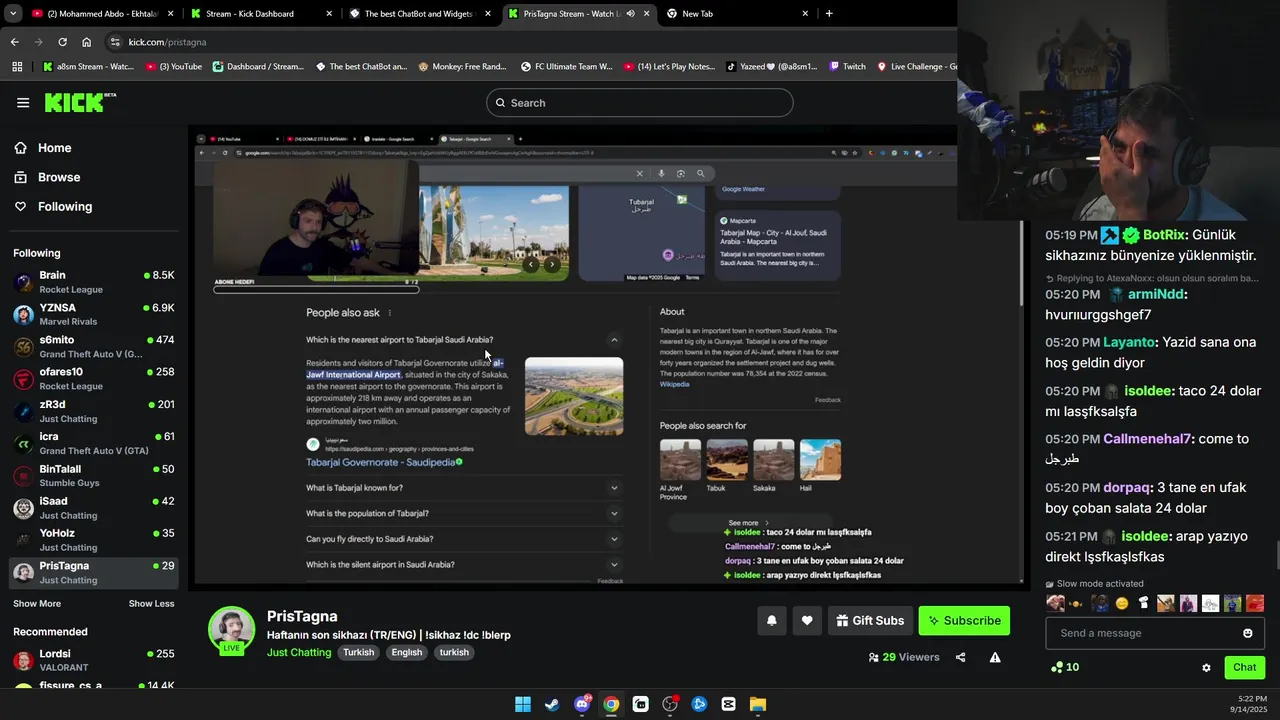
Task: Open the ofares10 channel
Action: pyautogui.click(x=94, y=379)
